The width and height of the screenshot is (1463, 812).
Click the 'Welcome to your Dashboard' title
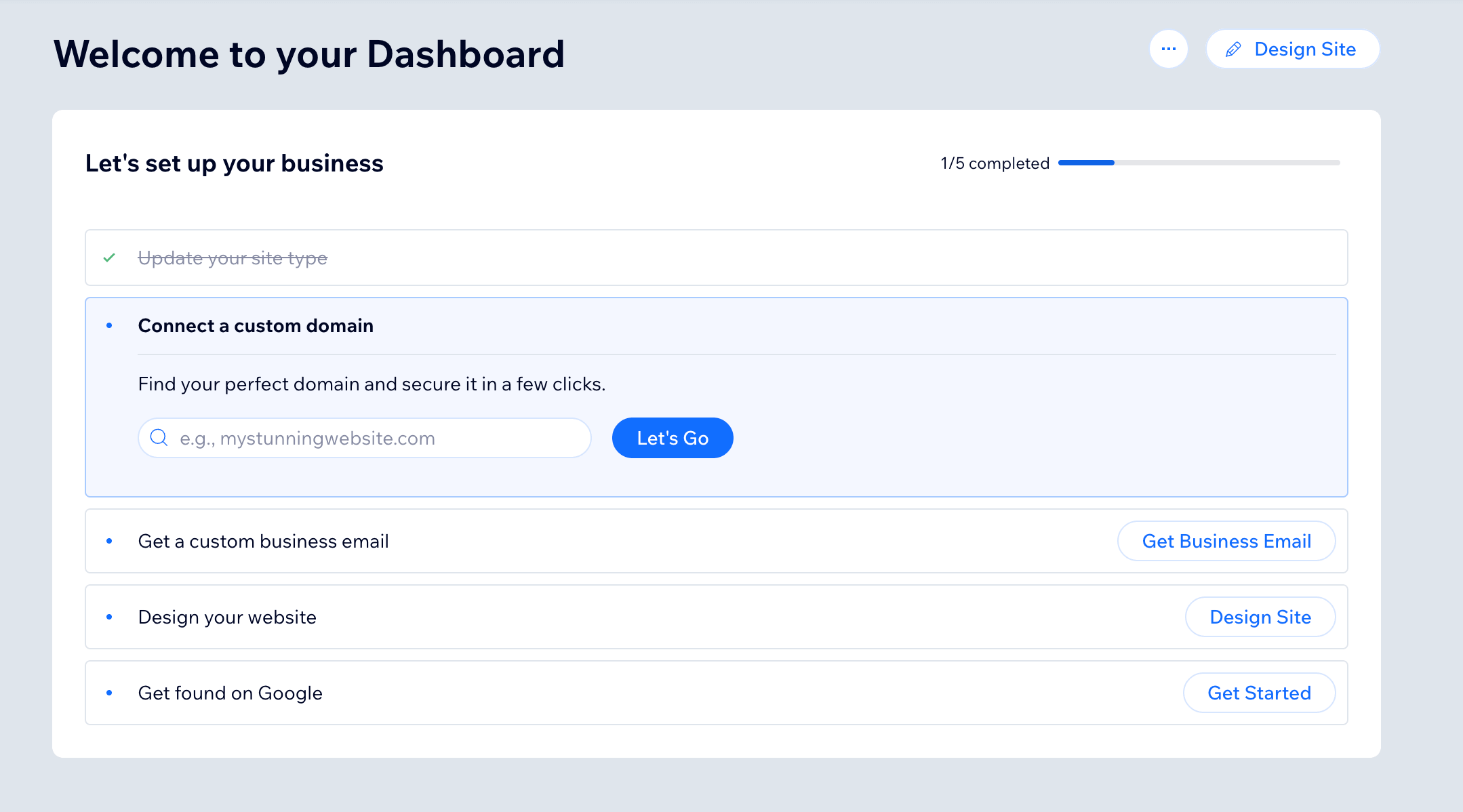coord(309,54)
